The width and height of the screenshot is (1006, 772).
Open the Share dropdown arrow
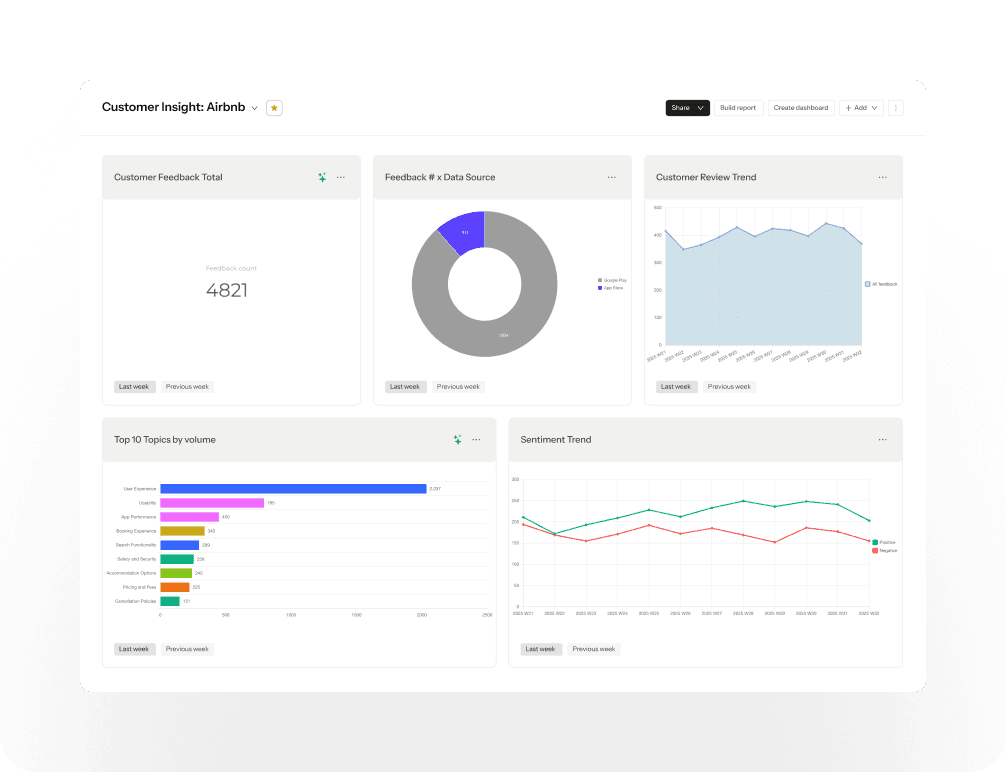(x=701, y=108)
